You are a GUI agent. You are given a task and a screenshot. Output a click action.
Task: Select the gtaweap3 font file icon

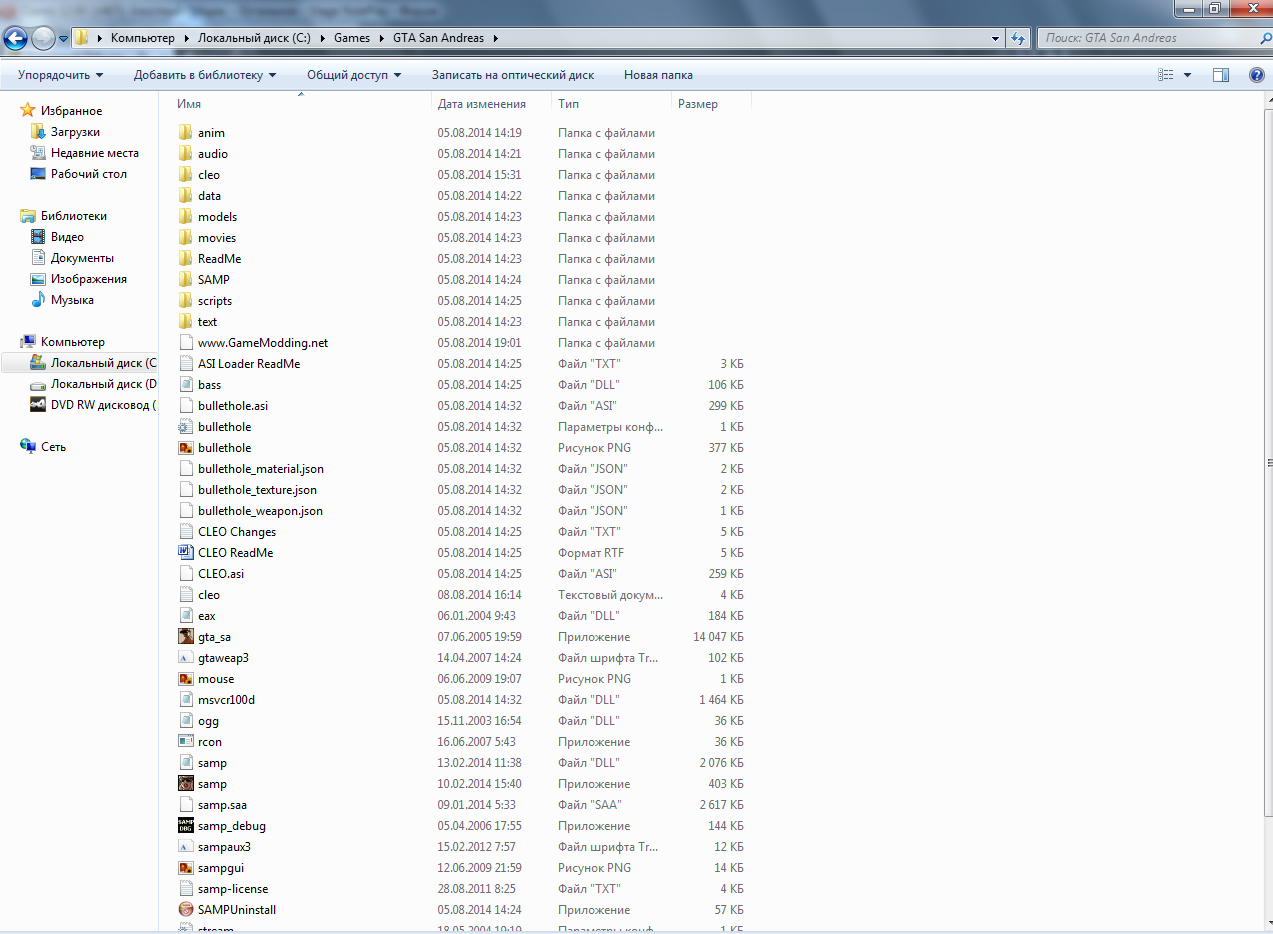point(185,658)
